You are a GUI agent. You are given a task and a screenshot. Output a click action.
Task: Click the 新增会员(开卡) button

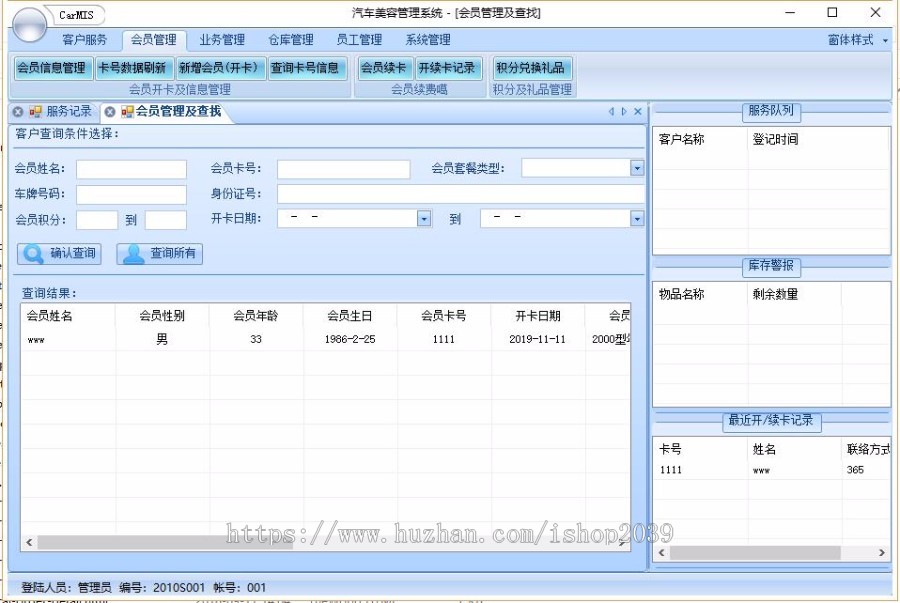click(221, 68)
